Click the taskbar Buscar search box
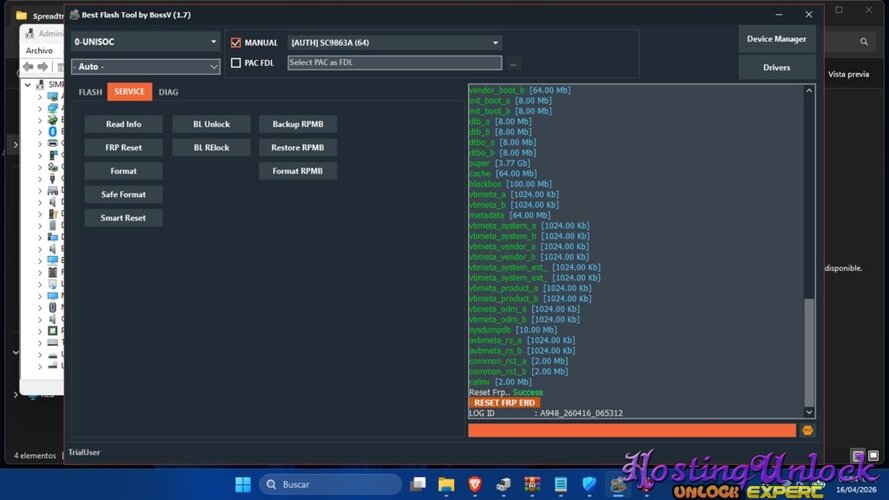 click(331, 485)
